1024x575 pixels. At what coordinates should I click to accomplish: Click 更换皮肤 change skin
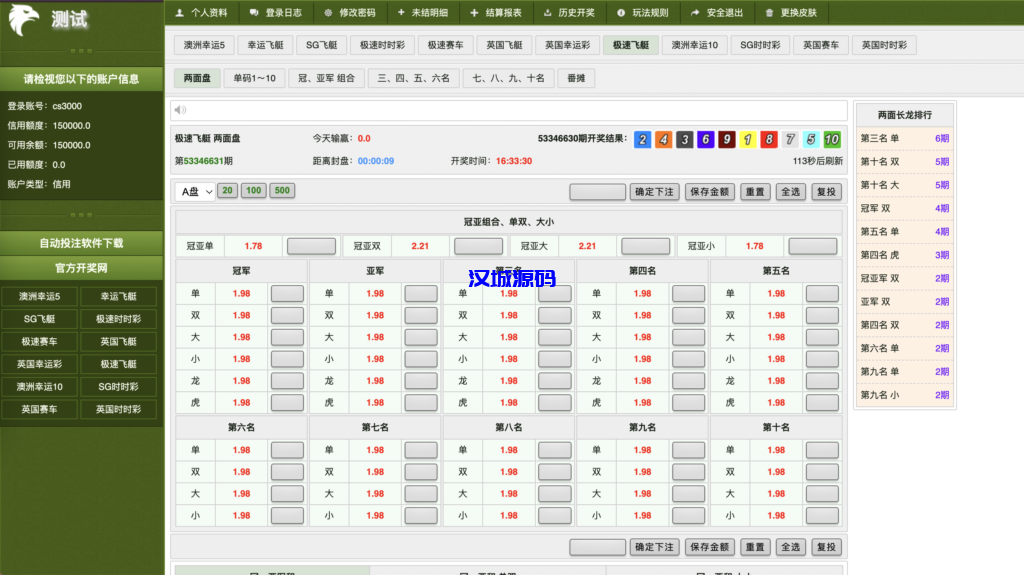point(791,12)
